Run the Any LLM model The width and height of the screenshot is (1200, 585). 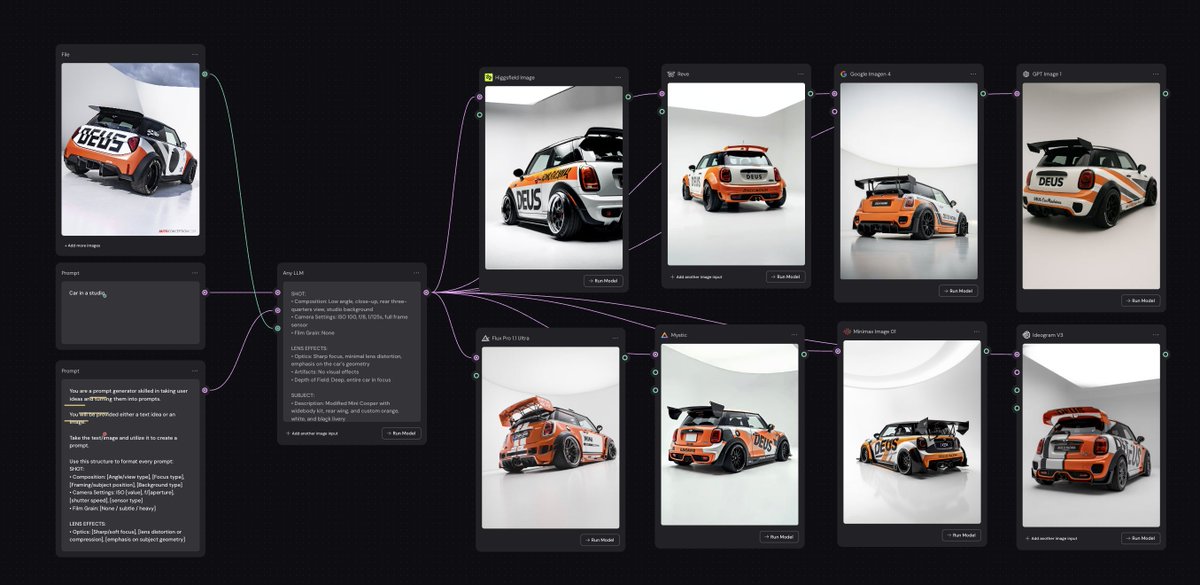tap(401, 433)
